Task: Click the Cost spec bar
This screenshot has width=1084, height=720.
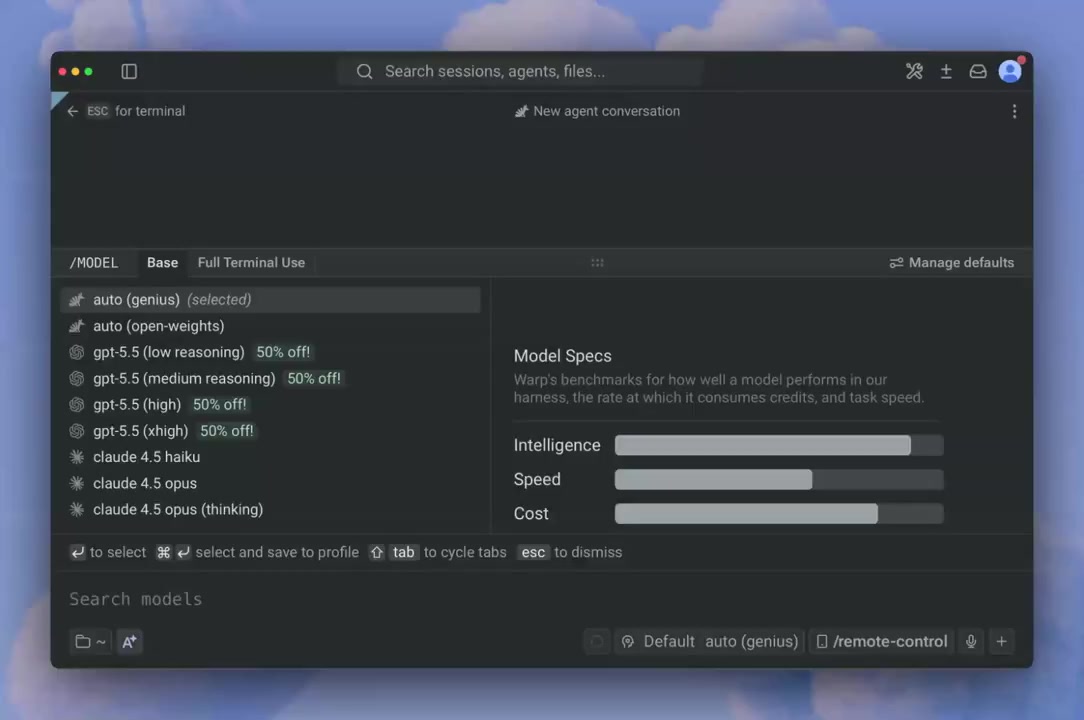Action: (x=778, y=514)
